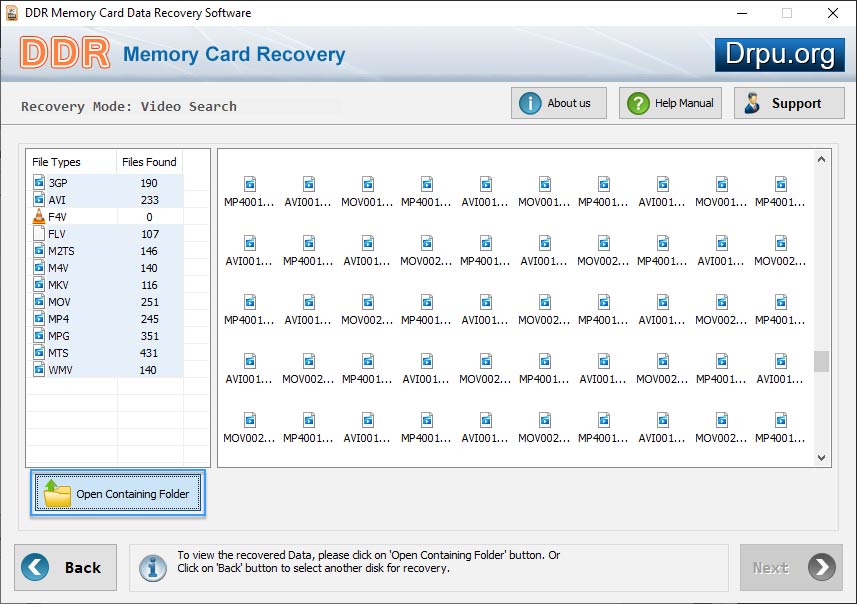Click the file list scrollbar thumb
The width and height of the screenshot is (857, 604).
(x=821, y=361)
